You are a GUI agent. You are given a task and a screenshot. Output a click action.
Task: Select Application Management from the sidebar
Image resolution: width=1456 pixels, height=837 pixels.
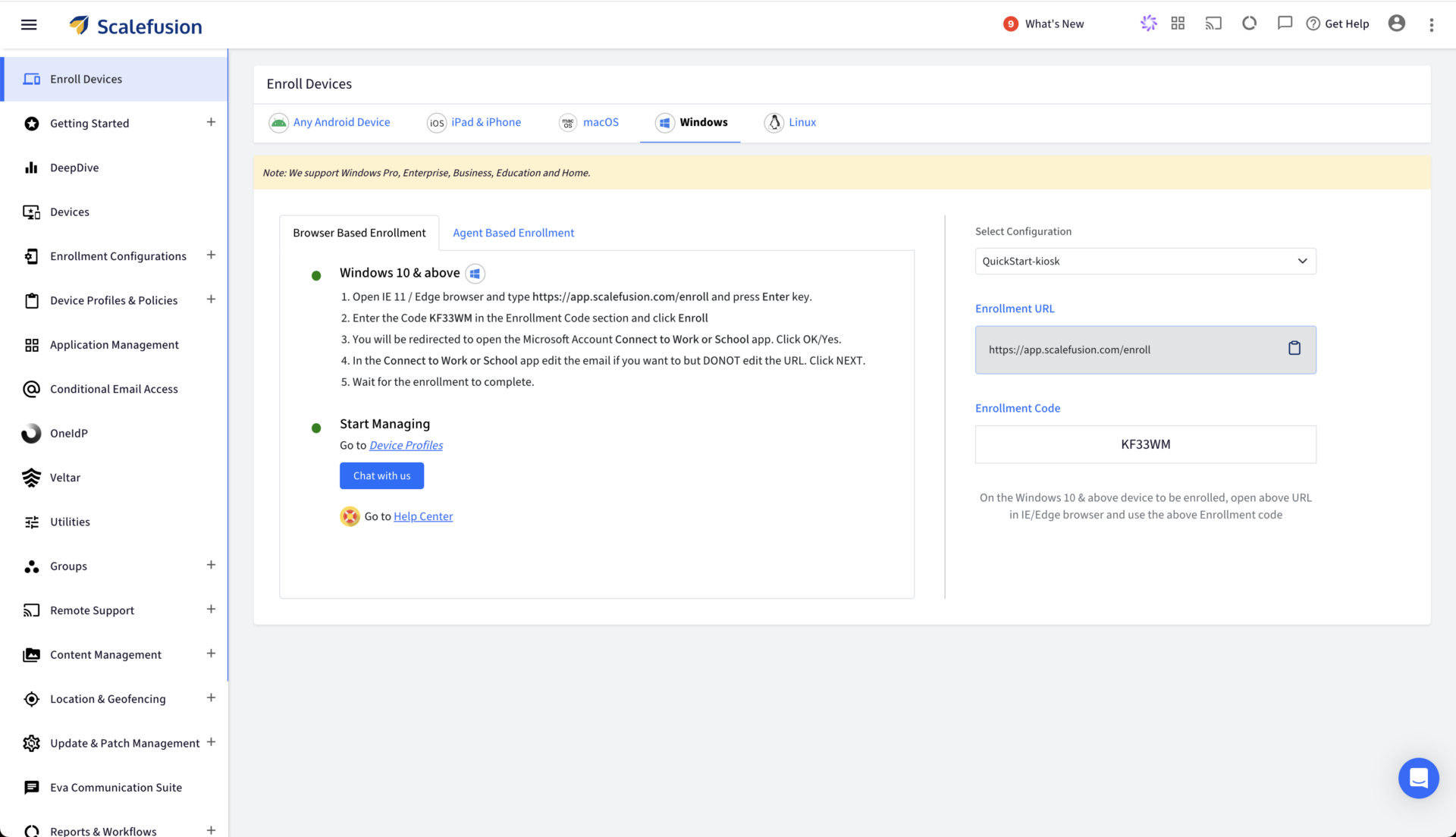tap(114, 344)
